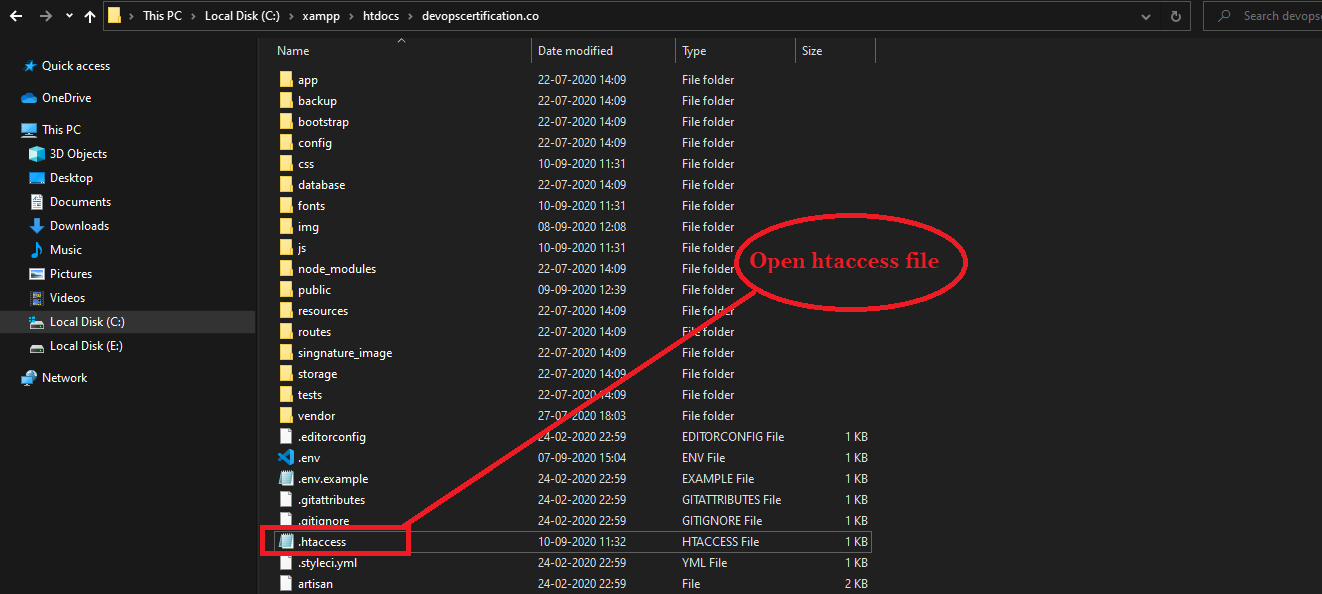Click the Back navigation arrow
This screenshot has width=1322, height=594.
[16, 16]
